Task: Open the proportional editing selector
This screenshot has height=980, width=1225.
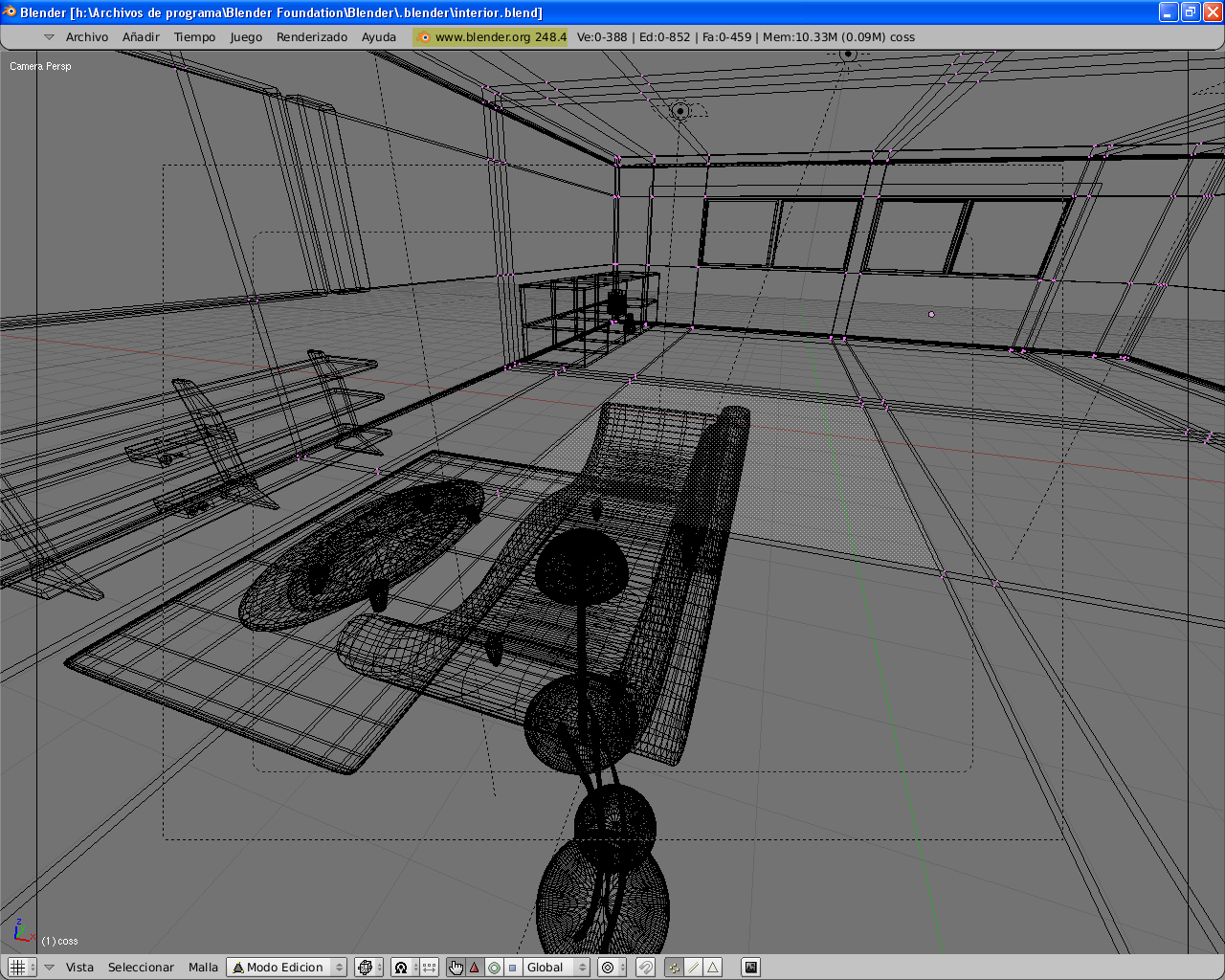Action: click(612, 968)
